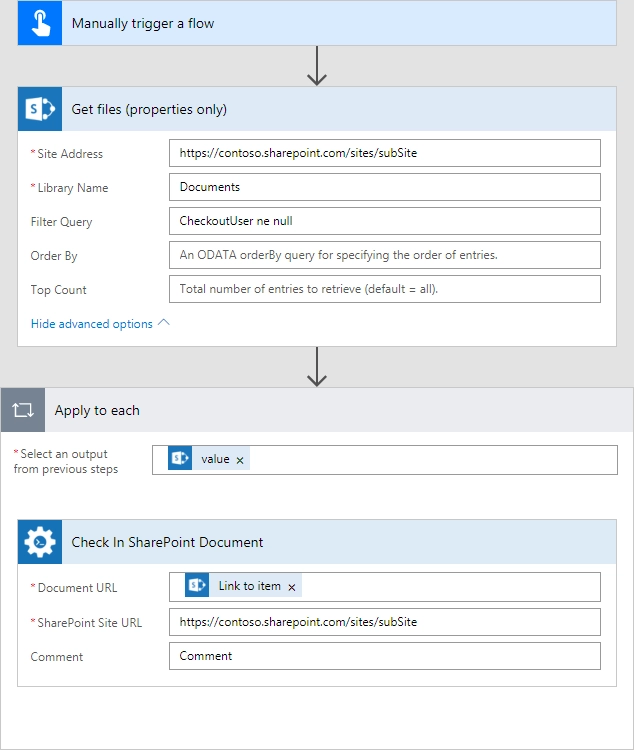Click the Document URL label
This screenshot has height=750, width=634.
point(77,587)
